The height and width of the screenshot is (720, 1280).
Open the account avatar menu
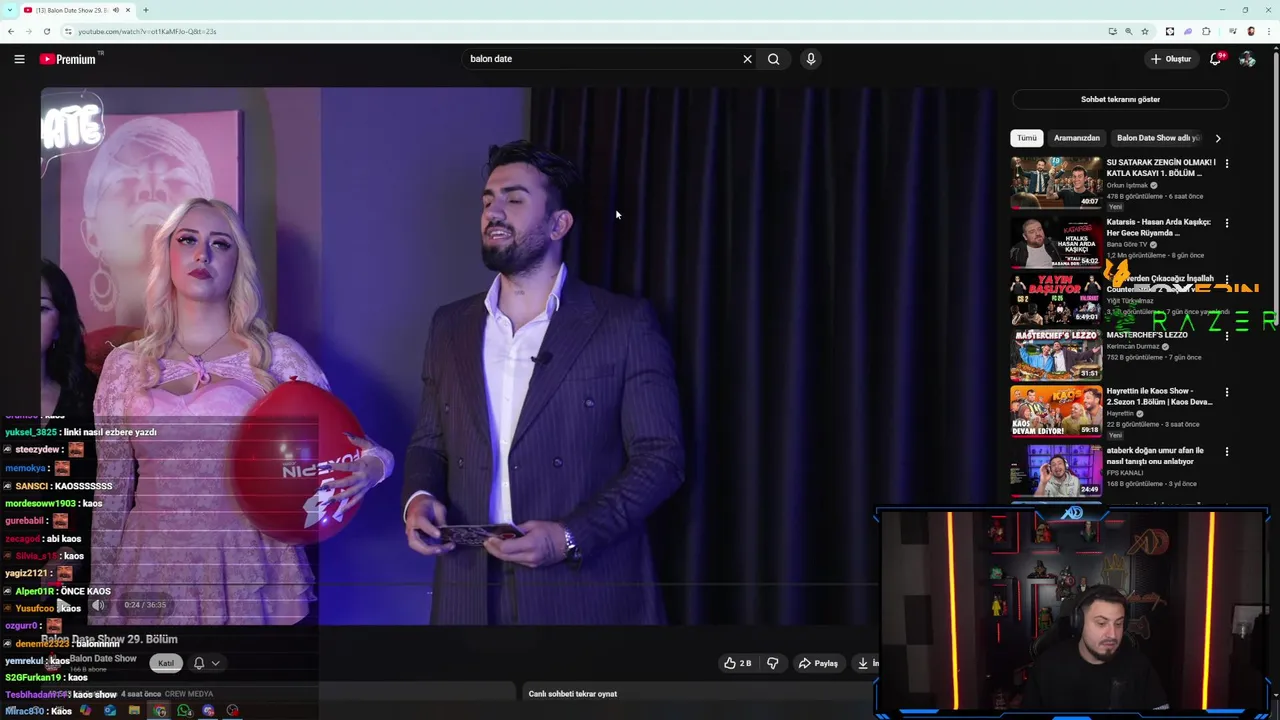pos(1247,59)
